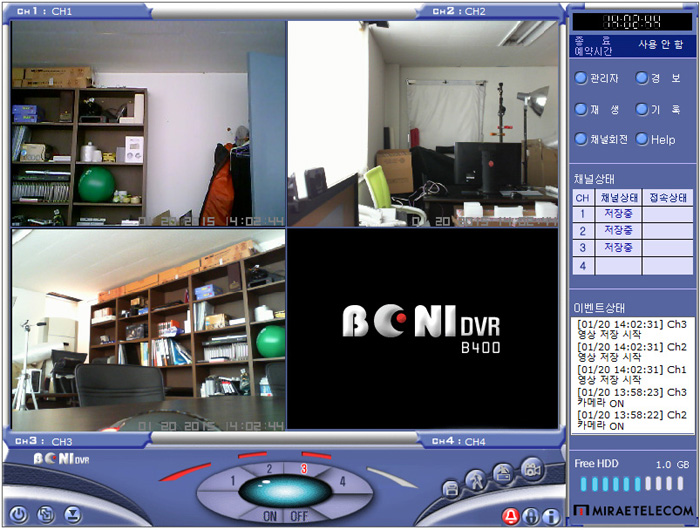700x530 pixels.
Task: Select the CH2 camera video feed
Action: click(423, 124)
